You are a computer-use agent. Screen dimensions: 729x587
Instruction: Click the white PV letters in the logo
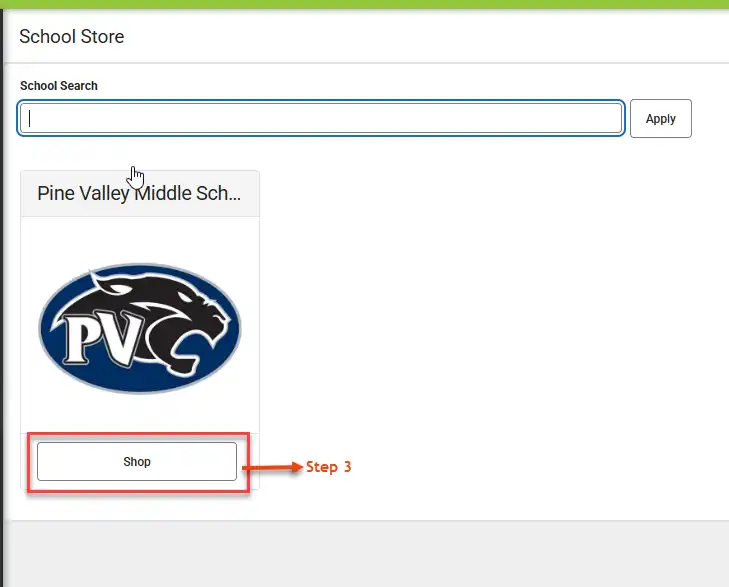pos(101,338)
